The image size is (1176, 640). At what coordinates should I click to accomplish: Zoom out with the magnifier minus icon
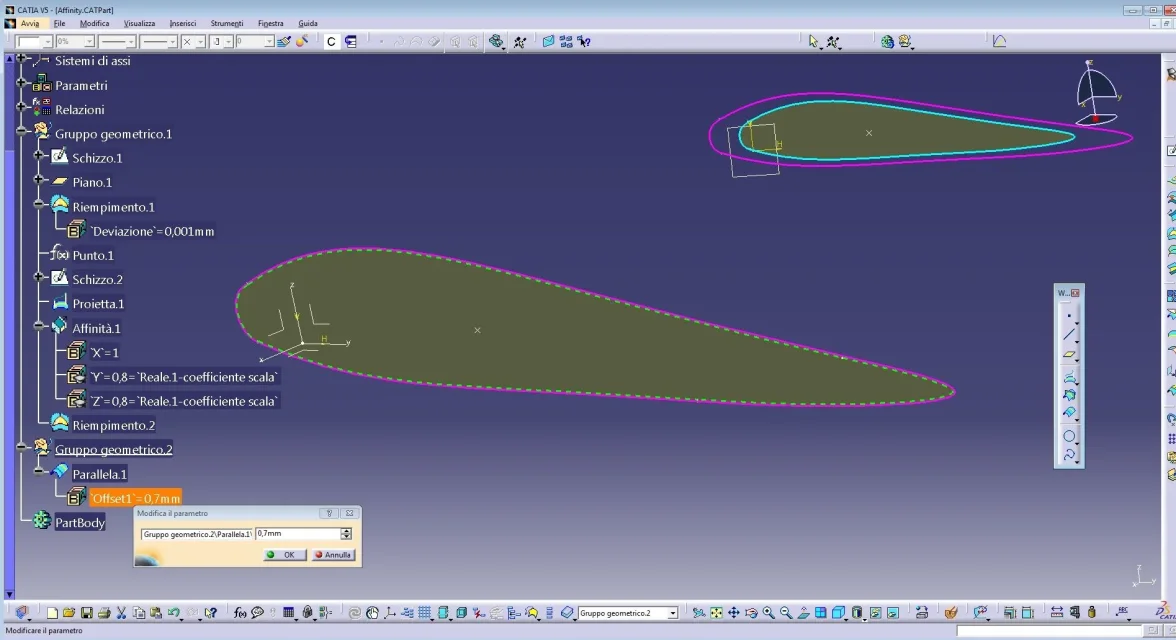(785, 613)
